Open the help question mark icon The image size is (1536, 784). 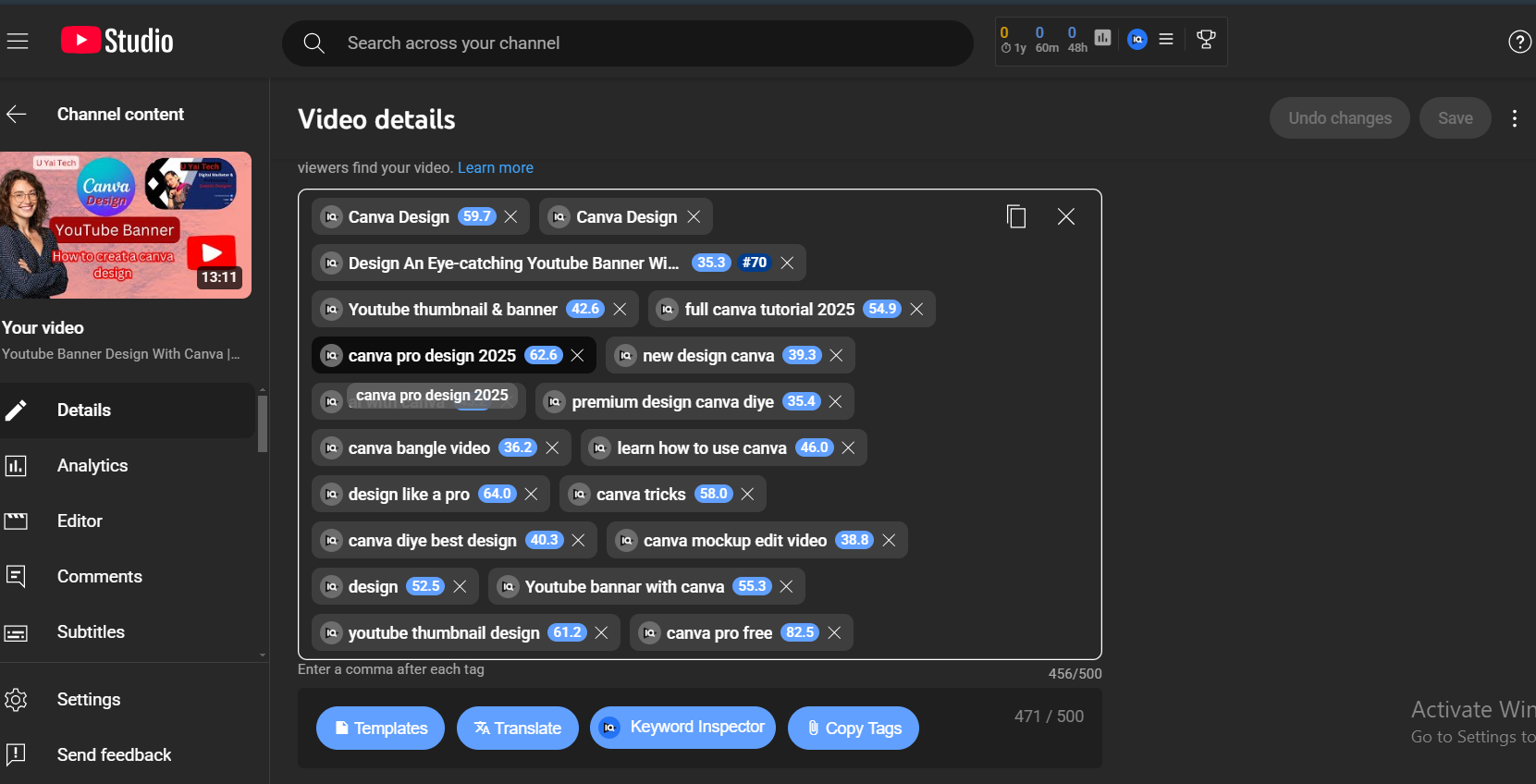(1519, 42)
